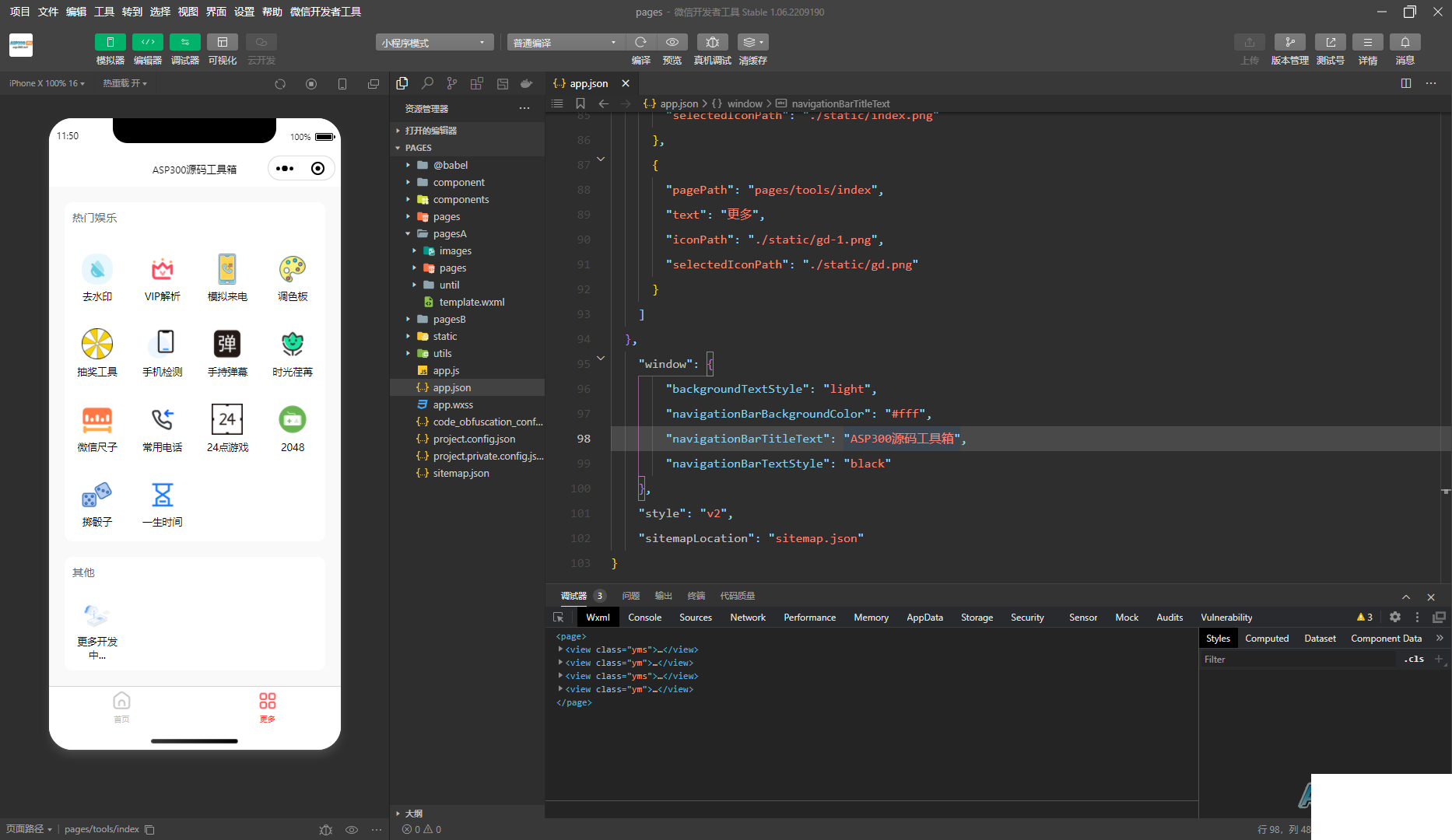Click the styles Filter input field
Image resolution: width=1452 pixels, height=840 pixels.
[1299, 660]
